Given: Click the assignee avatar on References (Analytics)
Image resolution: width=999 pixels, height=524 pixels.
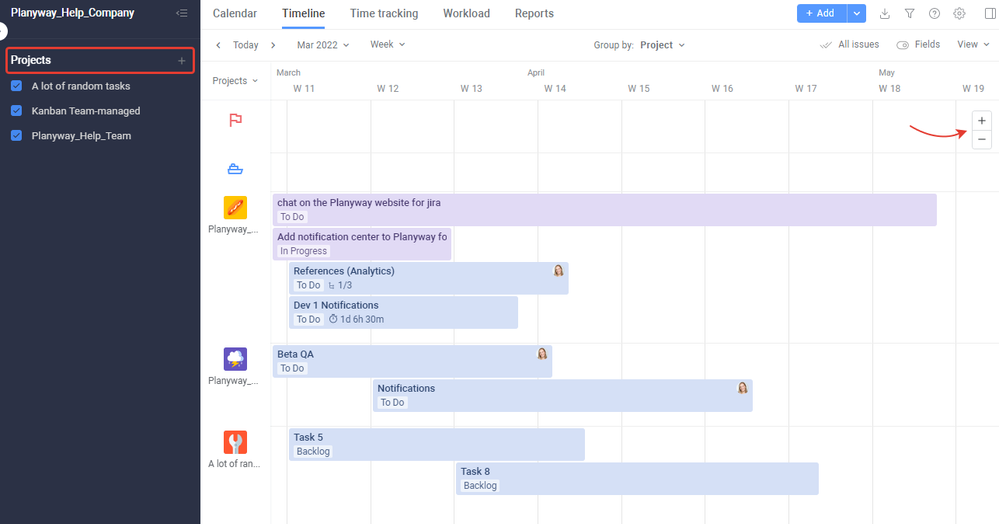Looking at the screenshot, I should 558,271.
